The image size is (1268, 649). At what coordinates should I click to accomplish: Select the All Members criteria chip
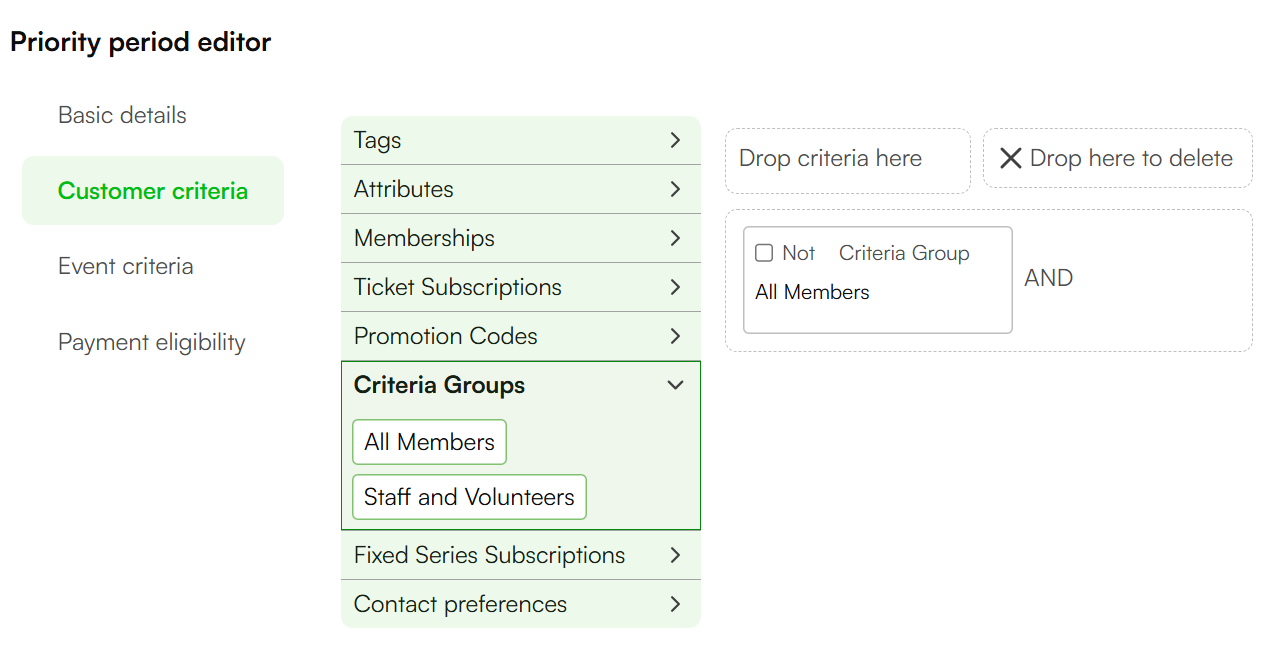tap(430, 442)
